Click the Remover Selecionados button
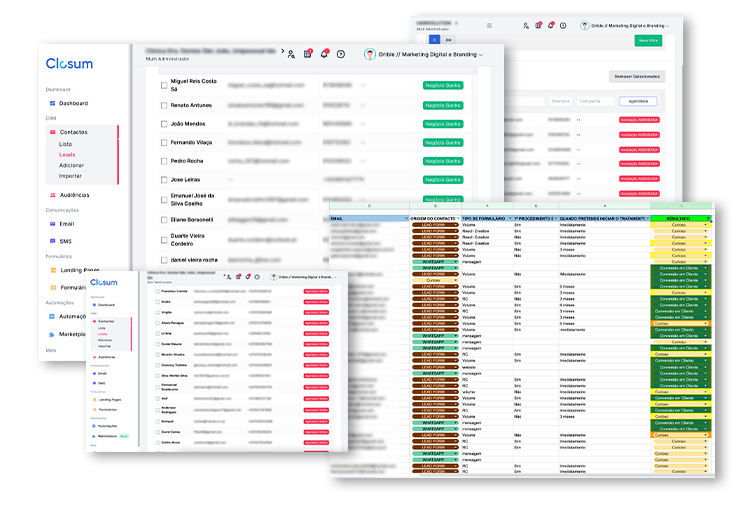The height and width of the screenshot is (507, 746). click(635, 76)
